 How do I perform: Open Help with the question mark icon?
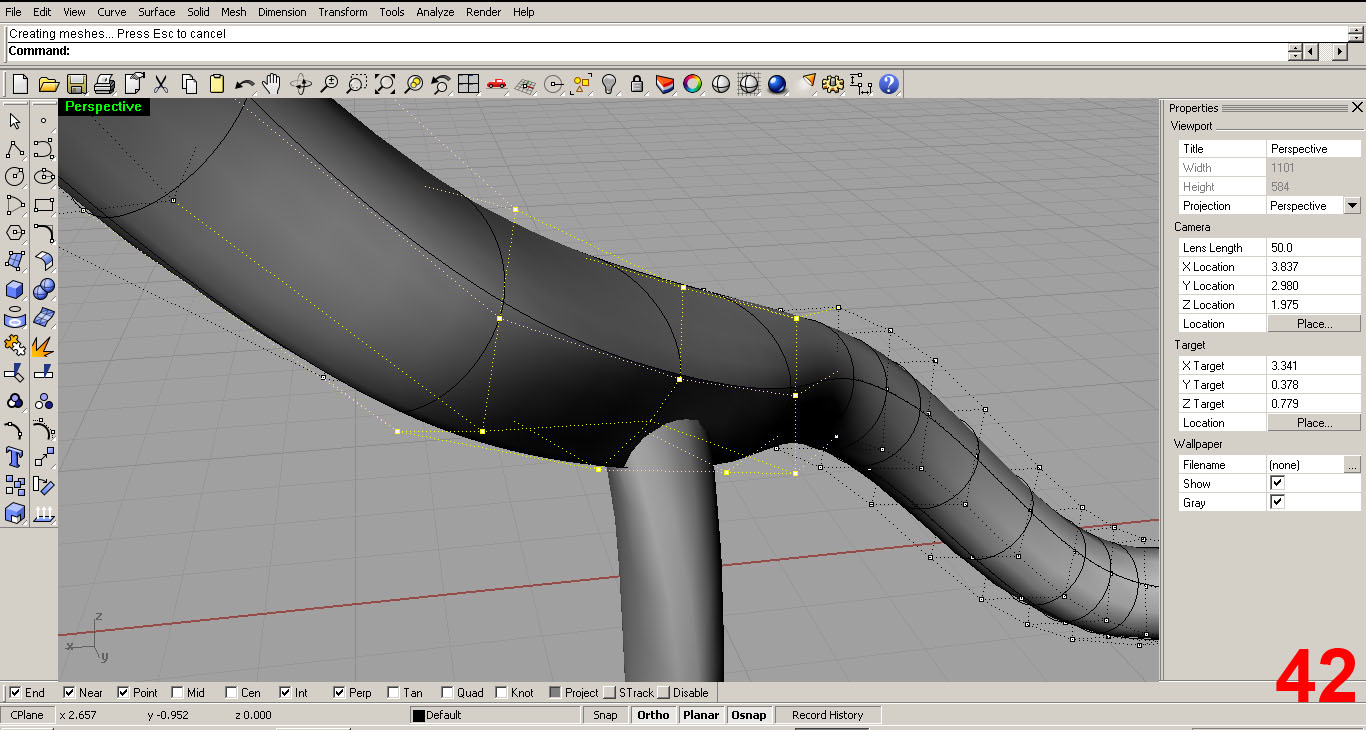pyautogui.click(x=889, y=84)
